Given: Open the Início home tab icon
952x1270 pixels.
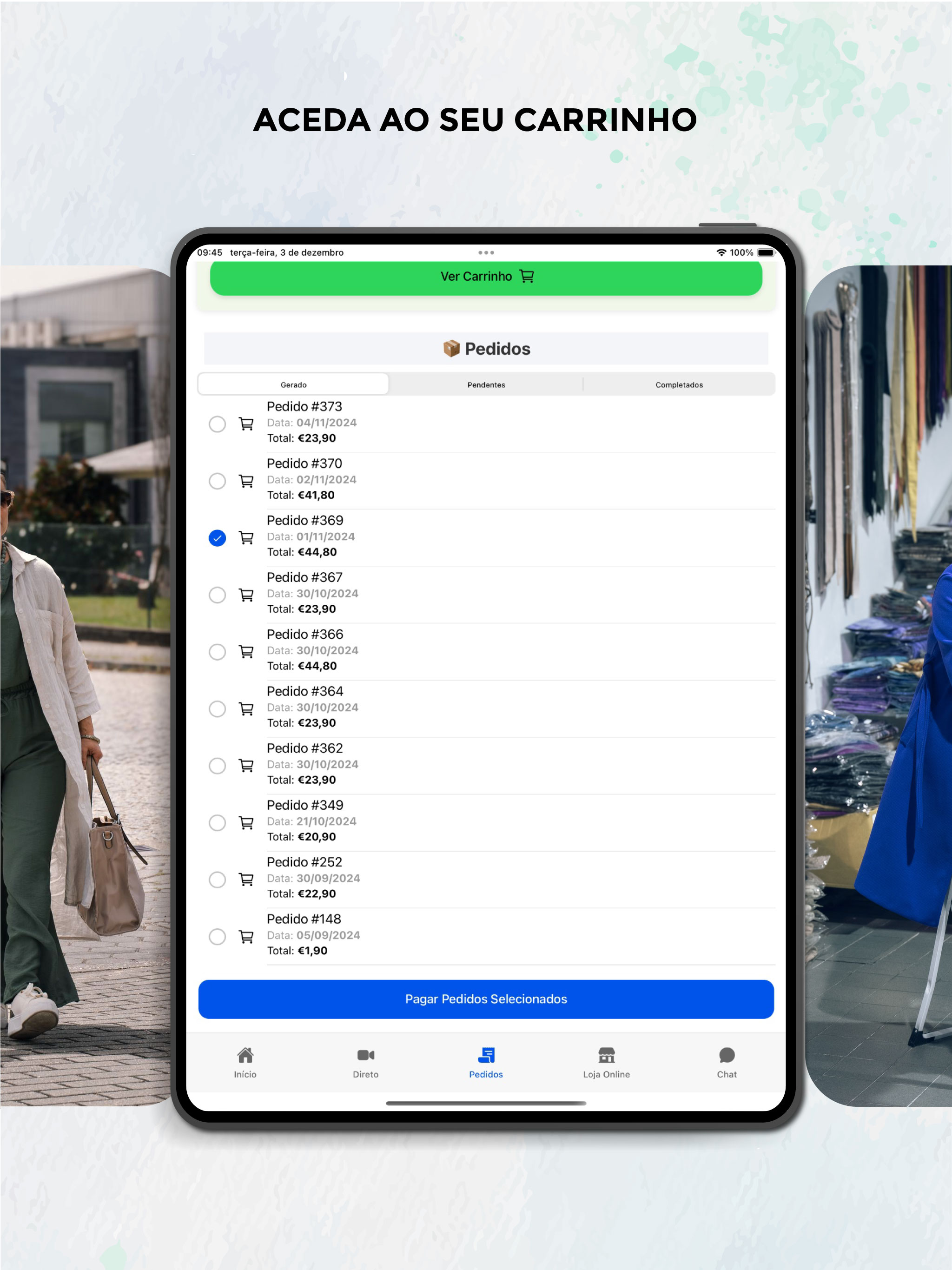Looking at the screenshot, I should click(x=245, y=1055).
